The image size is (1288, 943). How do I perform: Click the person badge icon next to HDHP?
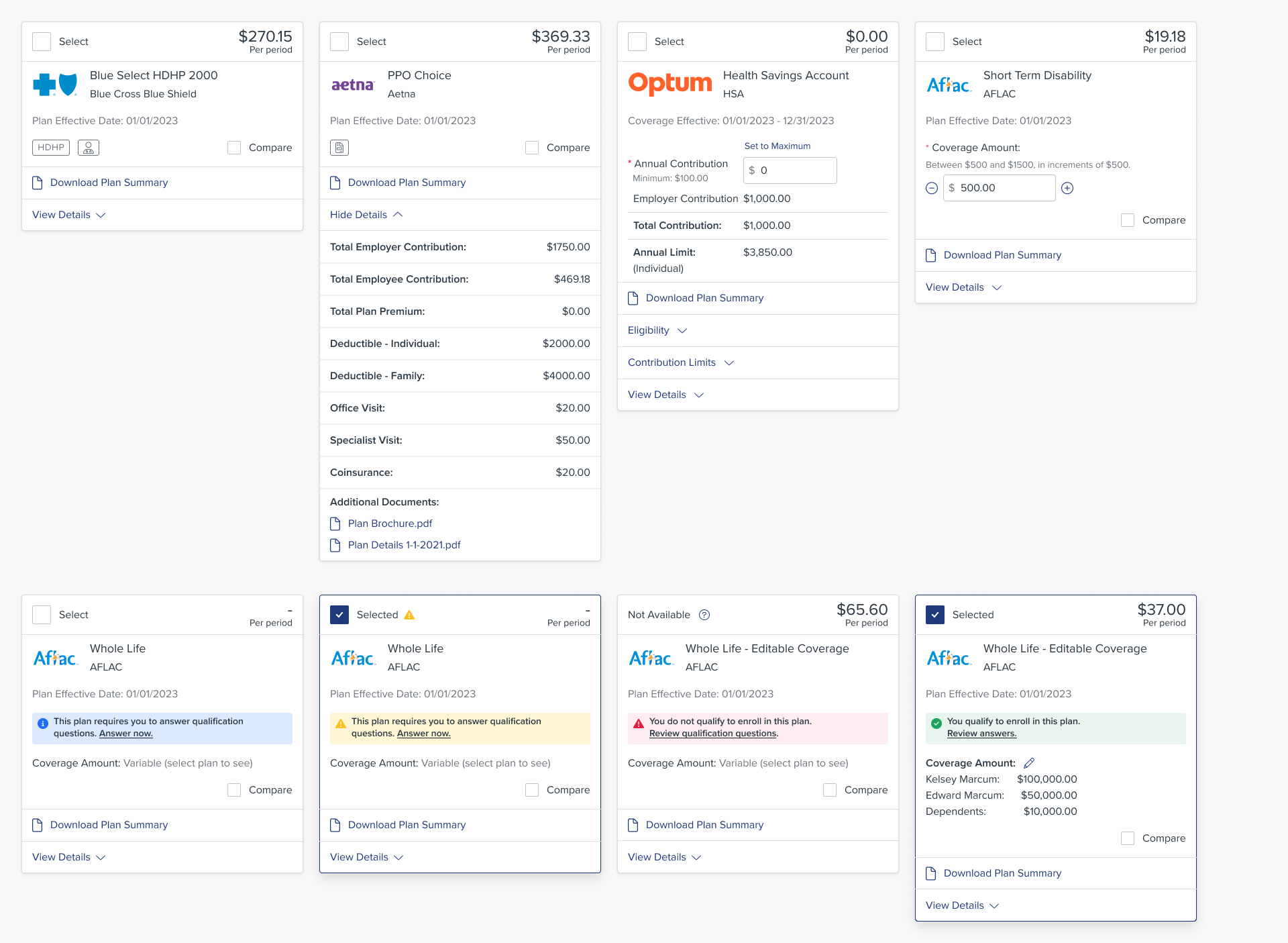(x=89, y=148)
